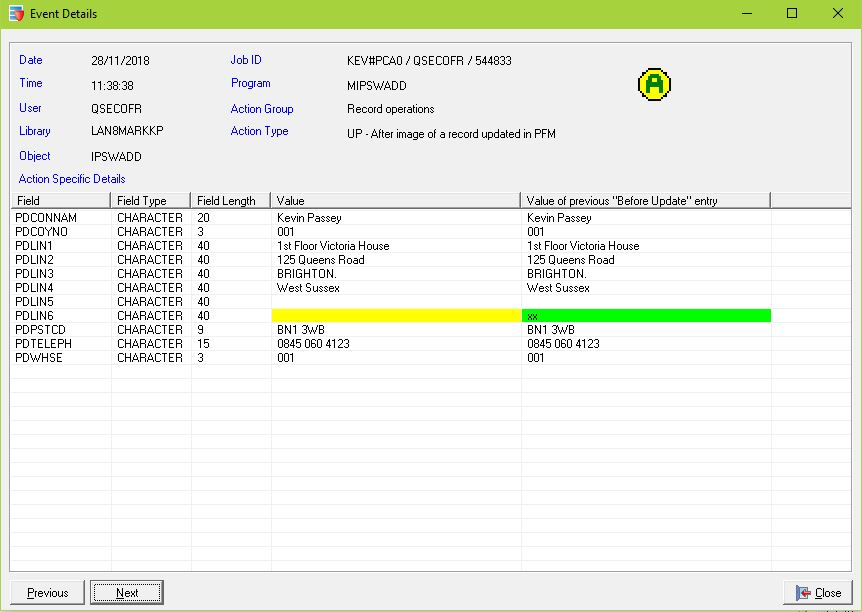
Task: Select the yellow highlighted PDLIN6 value cell
Action: click(395, 316)
